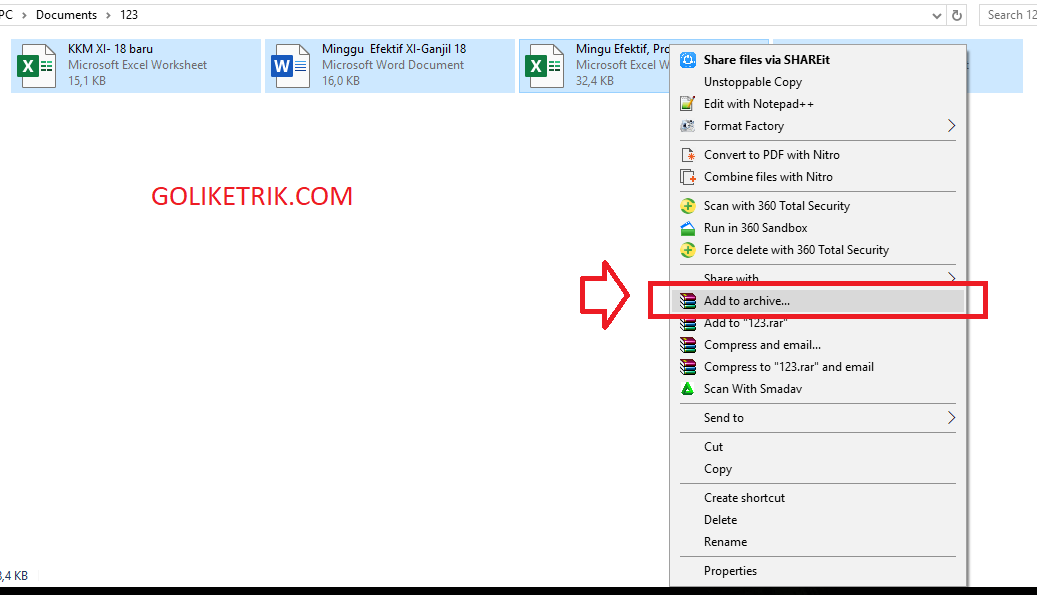Choose Add to "123.rar" entry
Viewport: 1037px width, 595px height.
[x=817, y=323]
